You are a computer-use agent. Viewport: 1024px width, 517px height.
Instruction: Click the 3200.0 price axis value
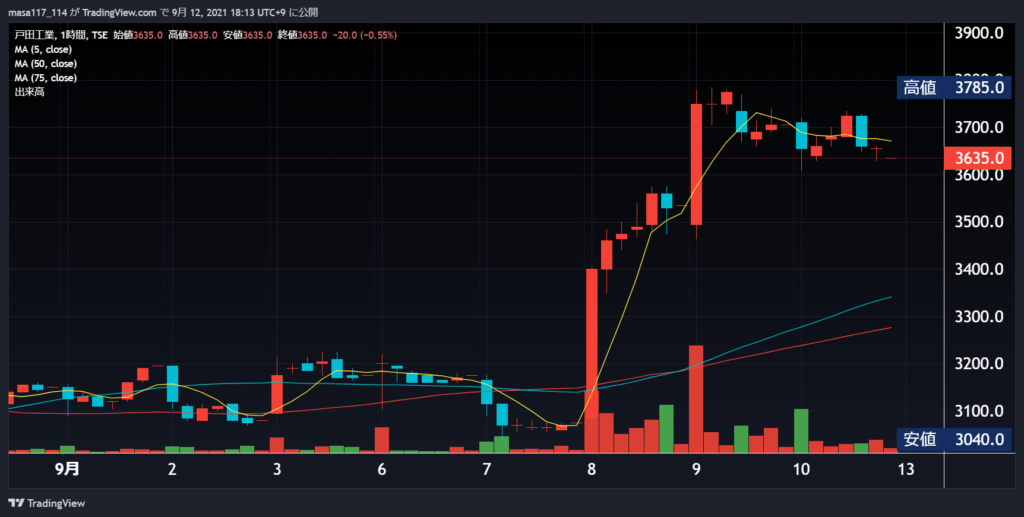[979, 364]
